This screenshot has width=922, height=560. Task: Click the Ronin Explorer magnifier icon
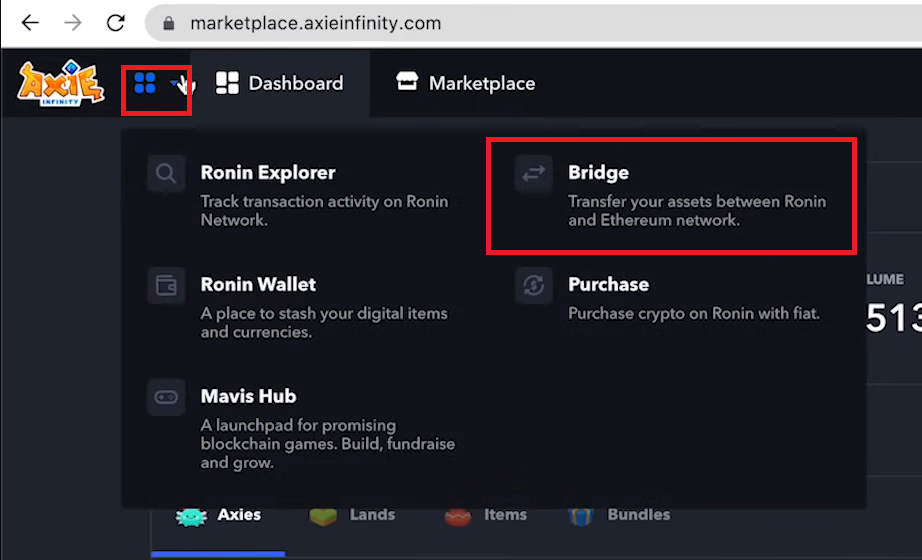(x=166, y=174)
